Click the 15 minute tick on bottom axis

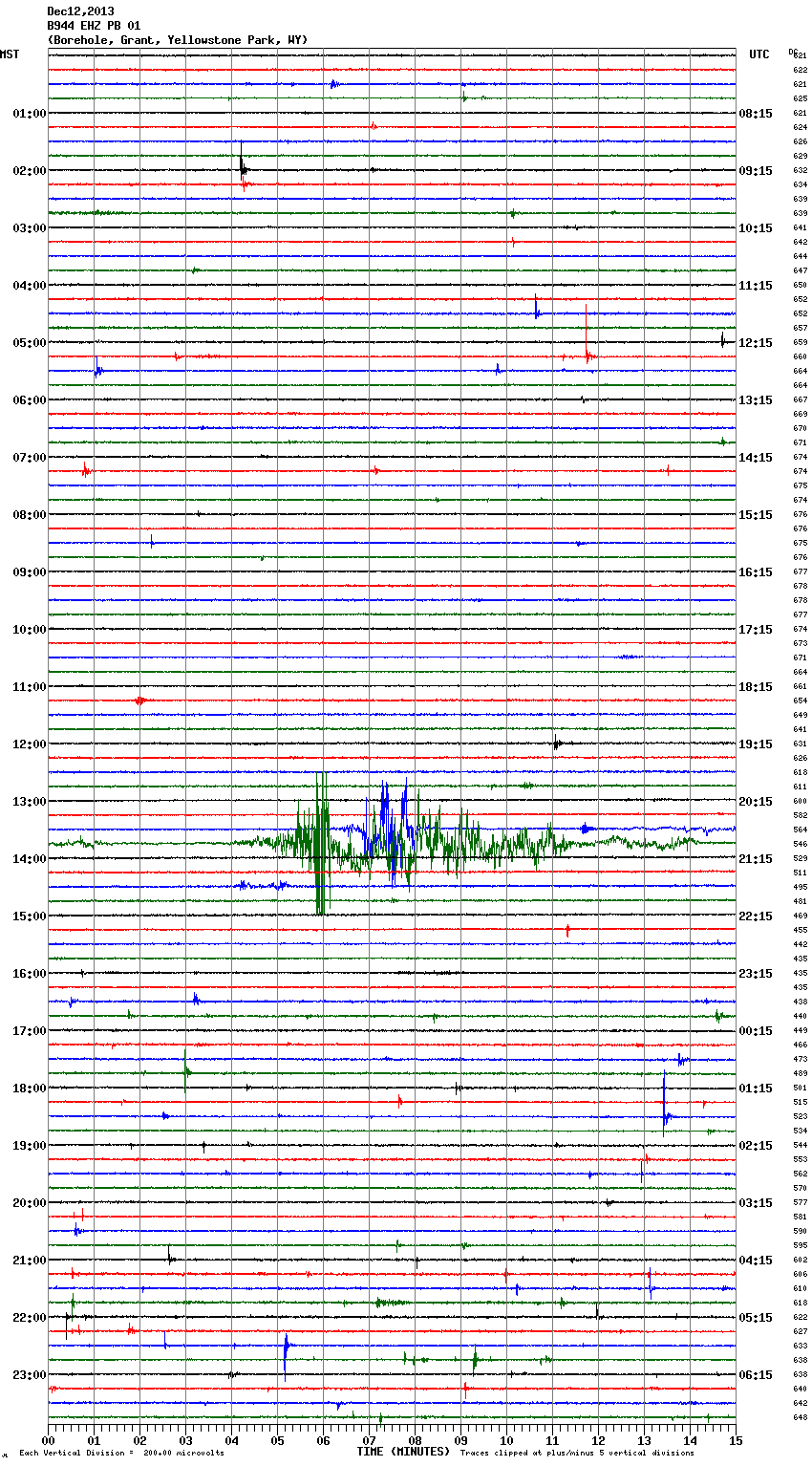point(735,1440)
